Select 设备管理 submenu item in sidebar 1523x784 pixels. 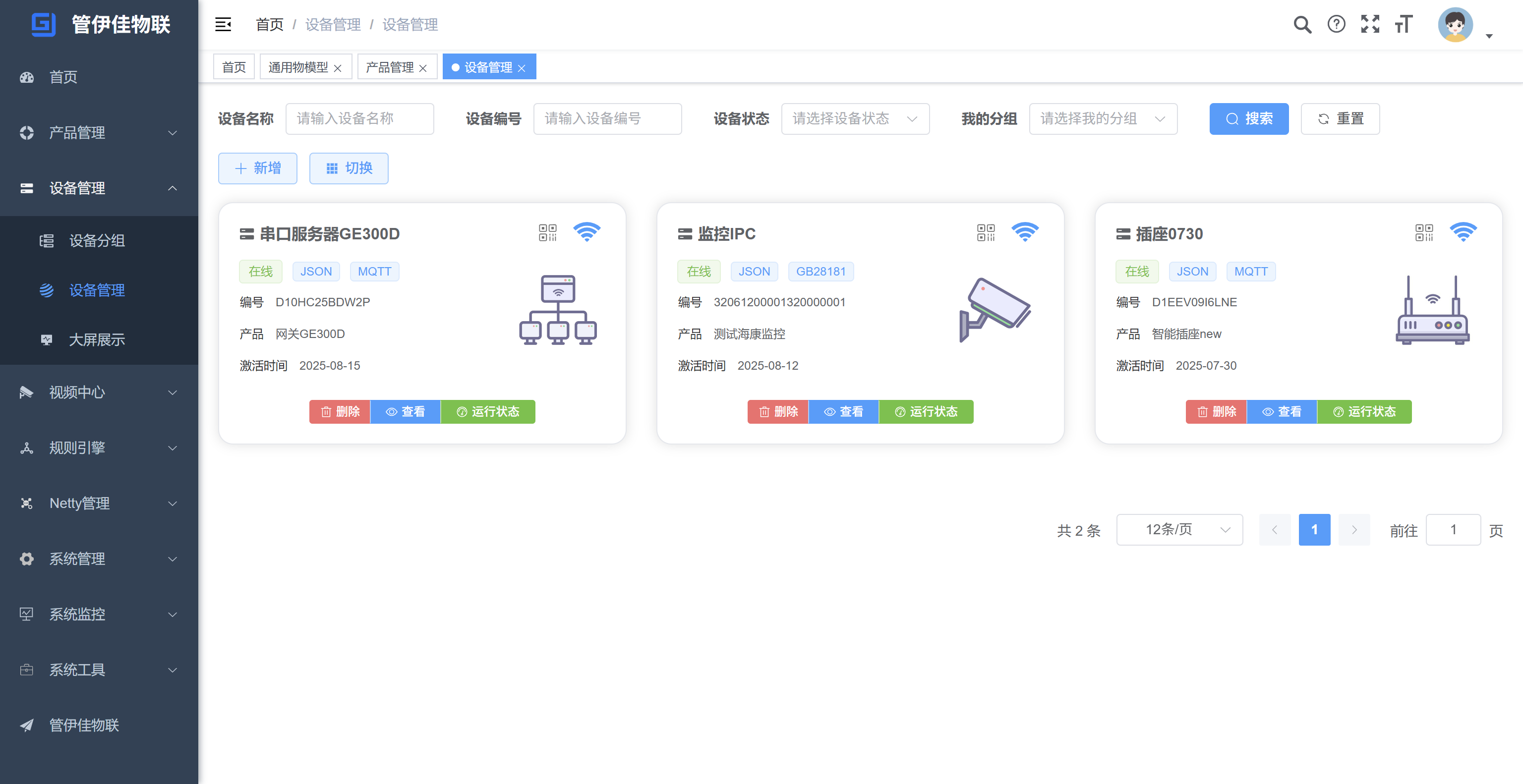click(x=99, y=290)
